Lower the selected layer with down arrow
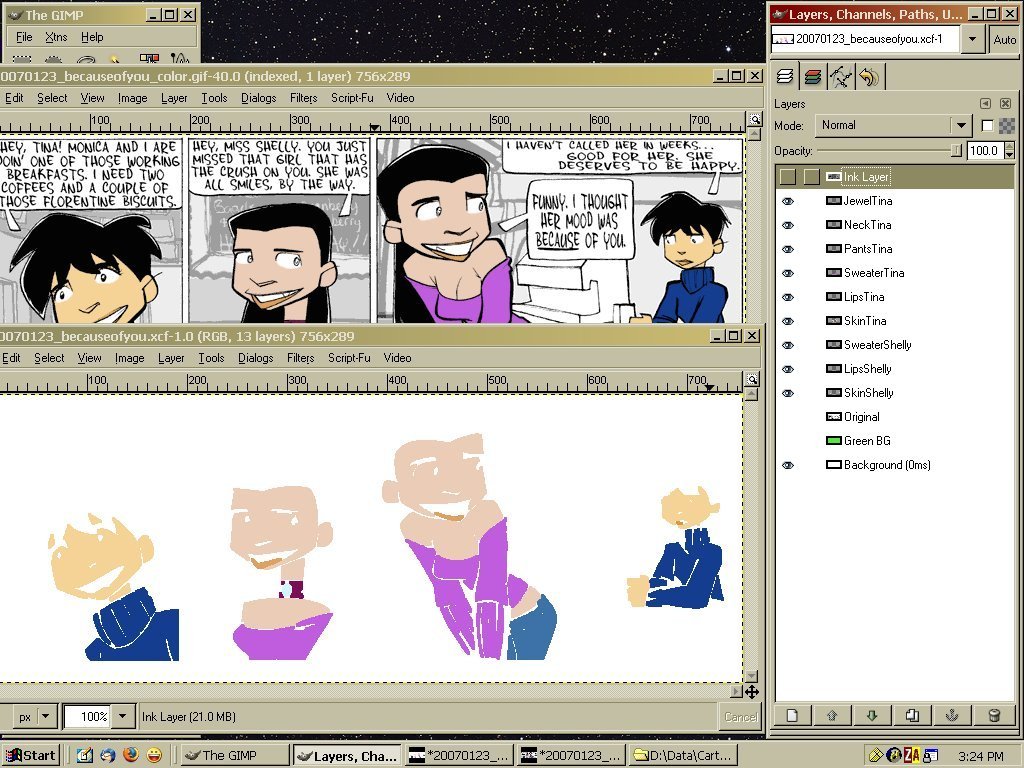This screenshot has width=1024, height=768. pyautogui.click(x=872, y=715)
